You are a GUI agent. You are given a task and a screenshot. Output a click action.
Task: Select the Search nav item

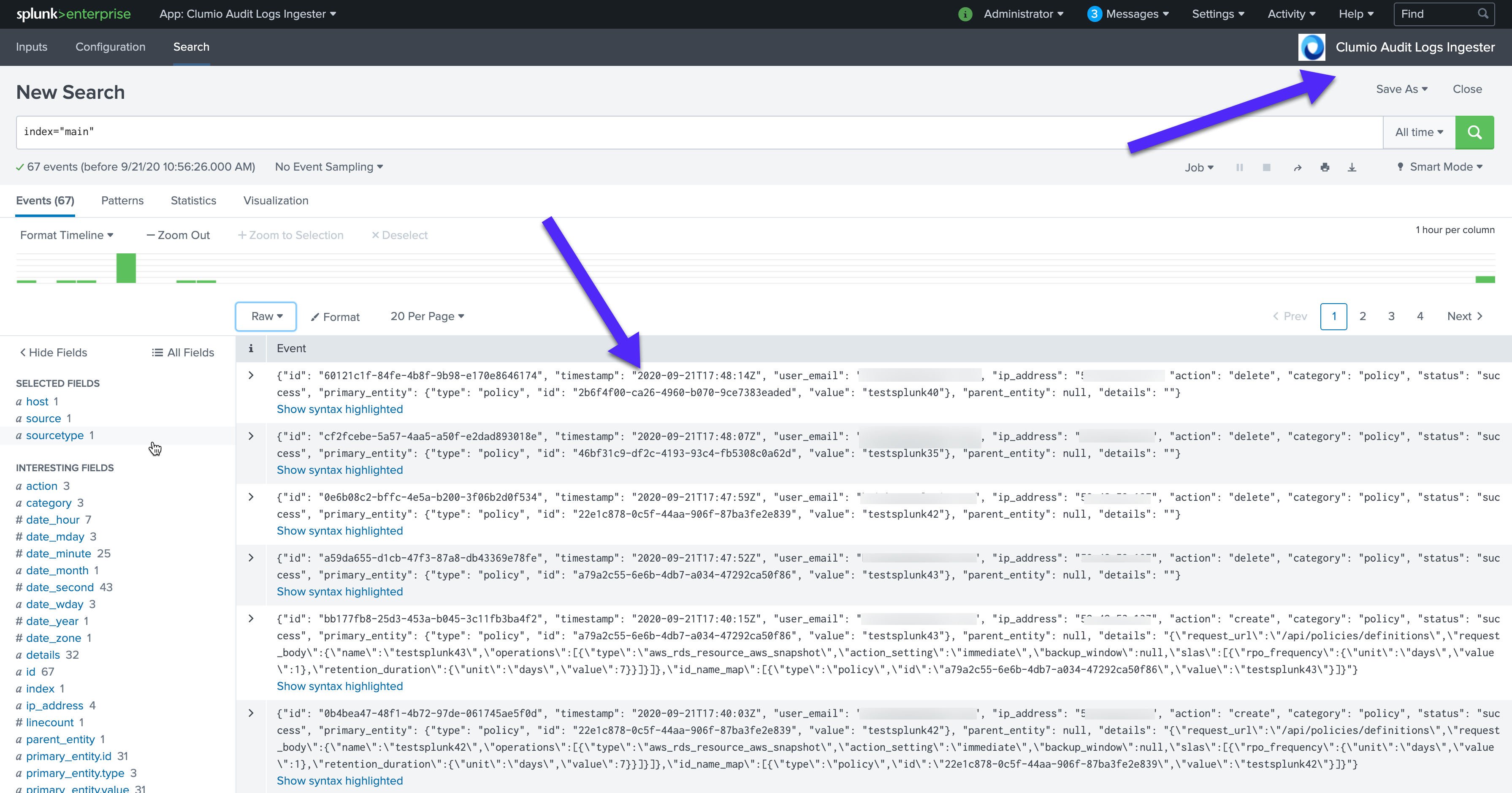[191, 47]
